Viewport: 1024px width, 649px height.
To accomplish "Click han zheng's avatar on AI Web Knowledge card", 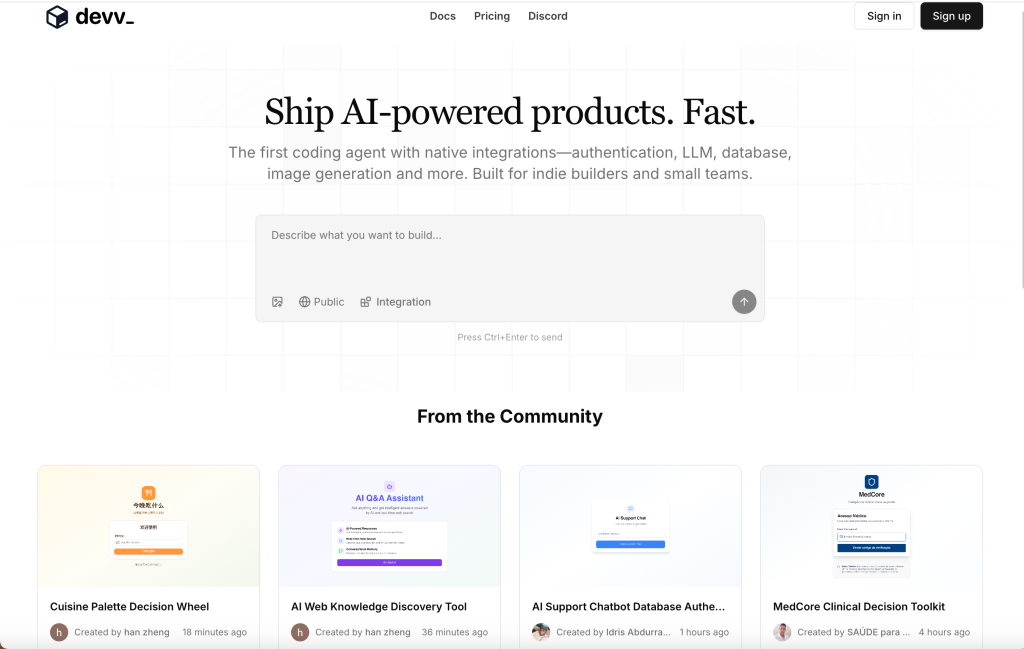I will [x=300, y=632].
